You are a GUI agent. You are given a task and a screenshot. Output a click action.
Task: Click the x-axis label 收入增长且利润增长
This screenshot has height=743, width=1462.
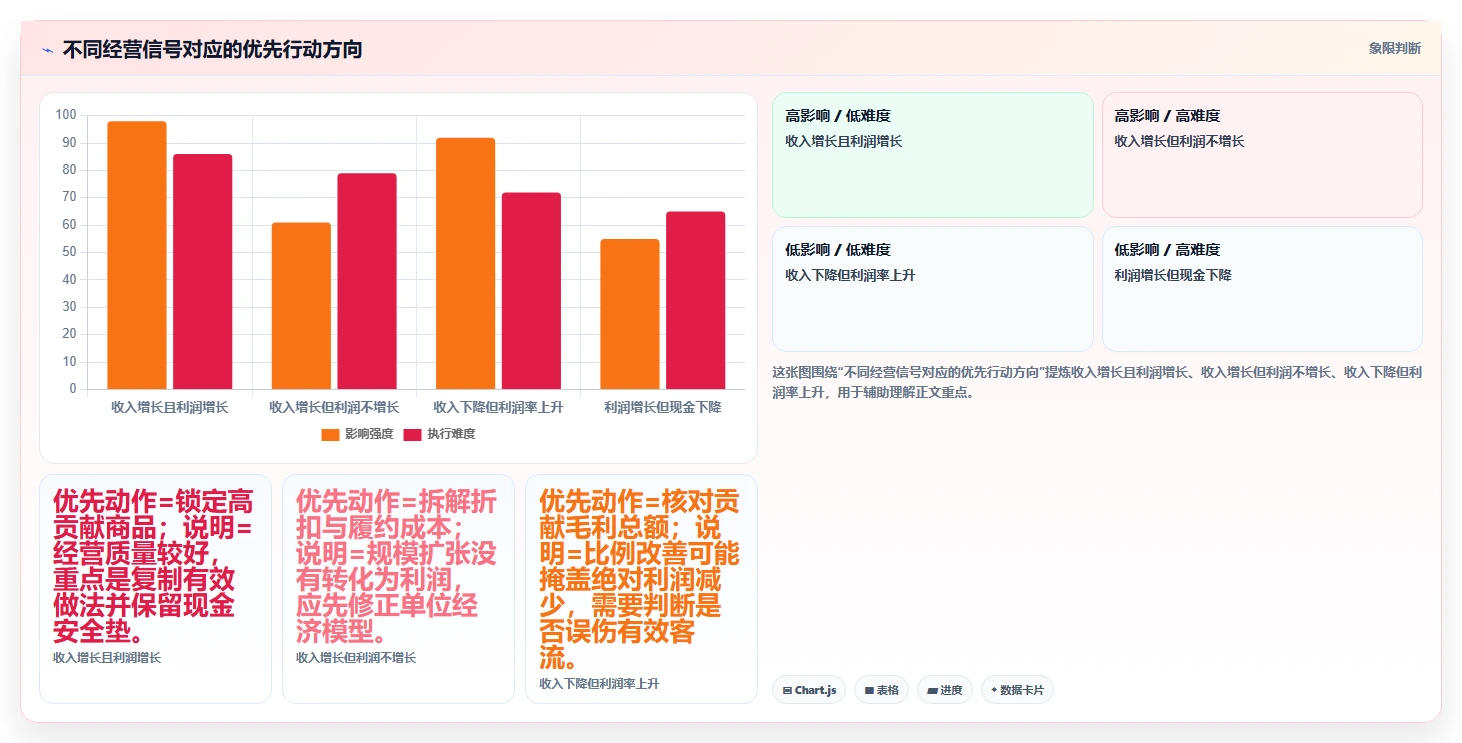[170, 407]
